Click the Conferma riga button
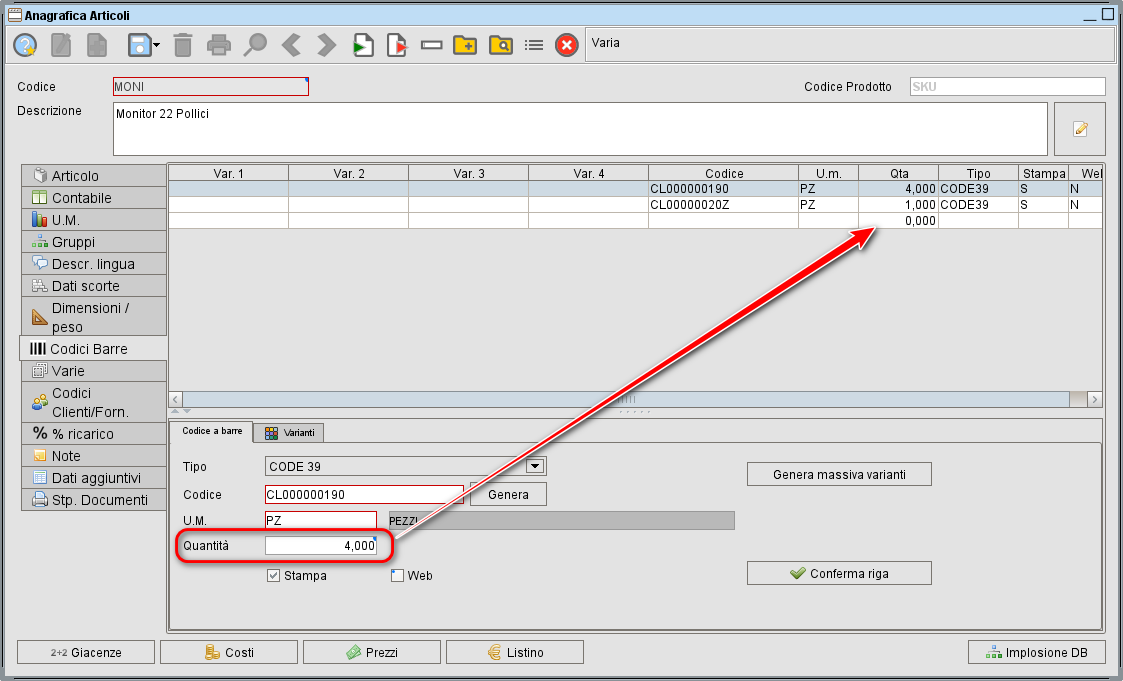 838,573
